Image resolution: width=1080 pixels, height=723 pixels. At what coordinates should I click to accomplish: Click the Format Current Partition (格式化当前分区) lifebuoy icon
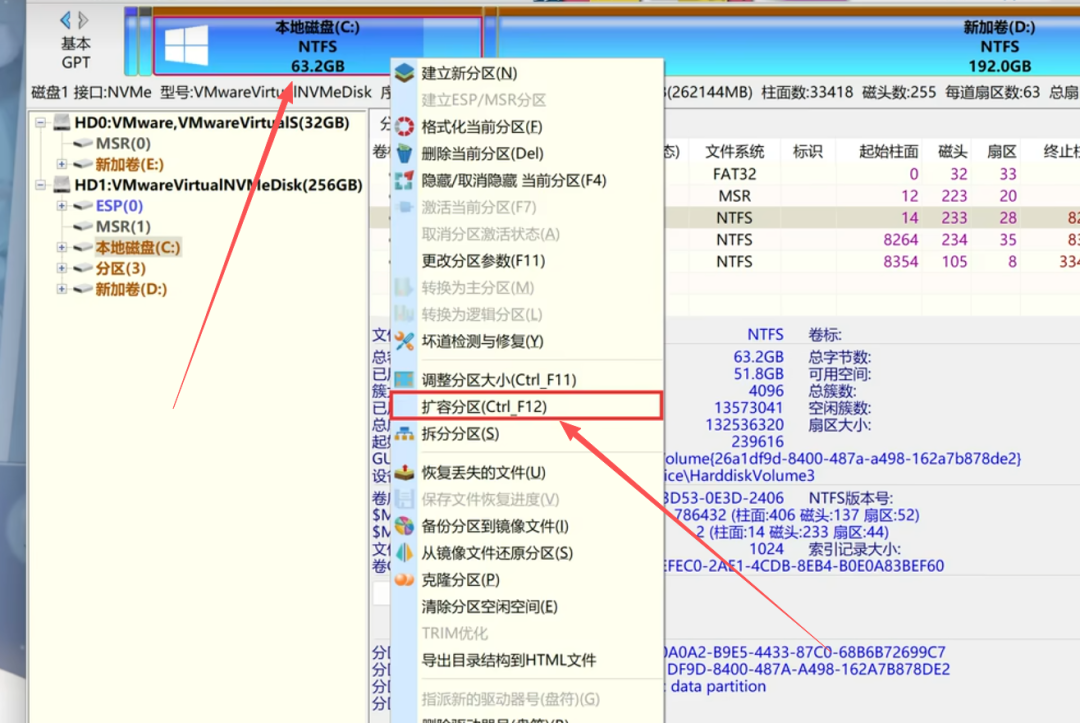[404, 127]
